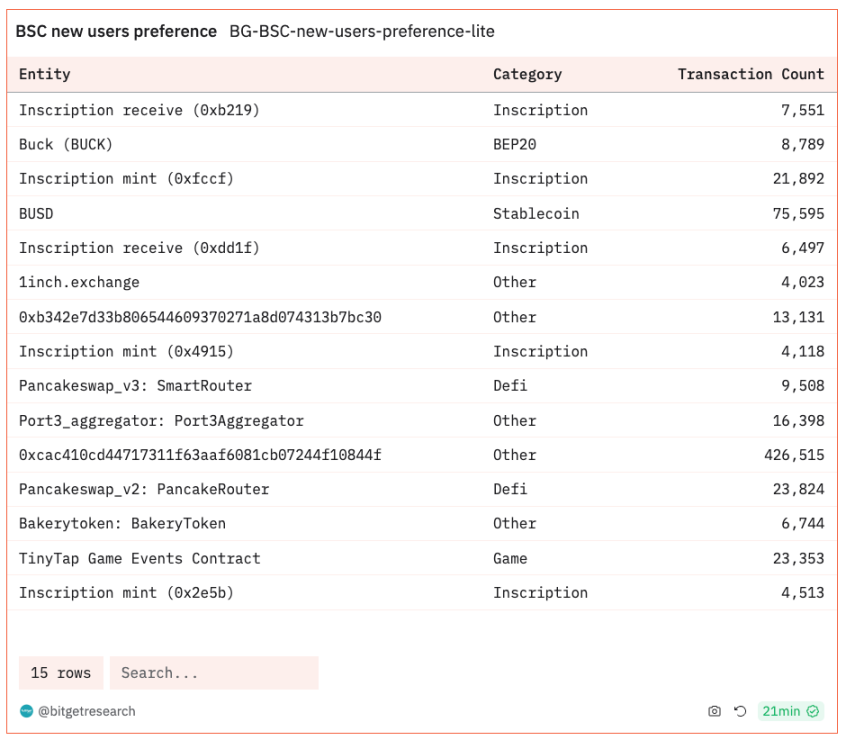The image size is (846, 740).
Task: Select the BUSD entity cell
Action: [37, 213]
